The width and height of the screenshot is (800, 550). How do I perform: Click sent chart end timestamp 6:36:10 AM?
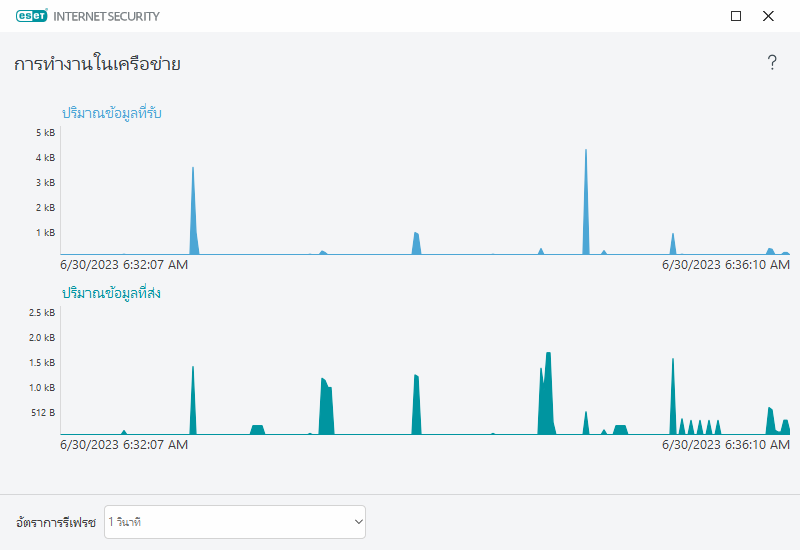726,445
